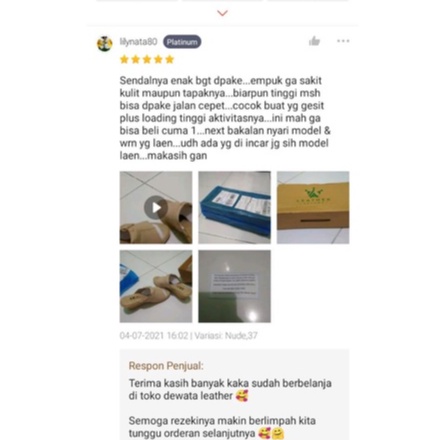
Task: Click the seller reply Terima kasih text
Action: pyautogui.click(x=230, y=389)
